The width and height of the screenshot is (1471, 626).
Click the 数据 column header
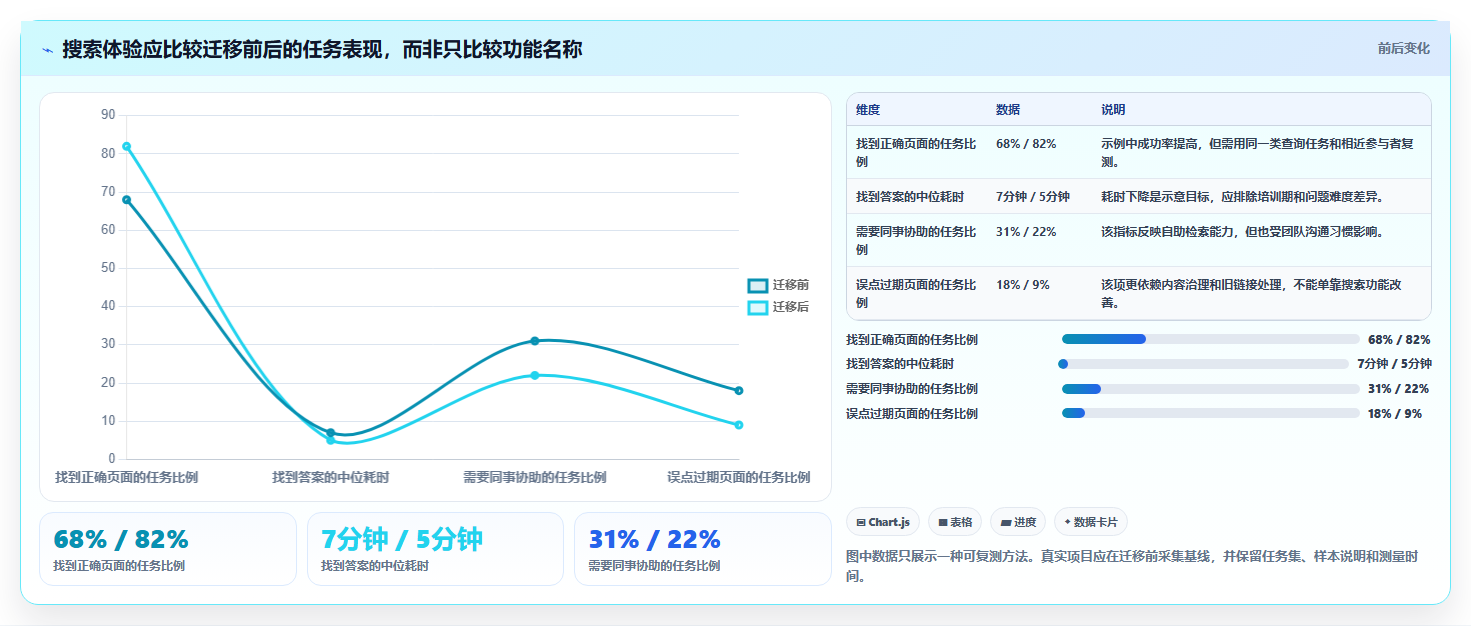(1008, 110)
